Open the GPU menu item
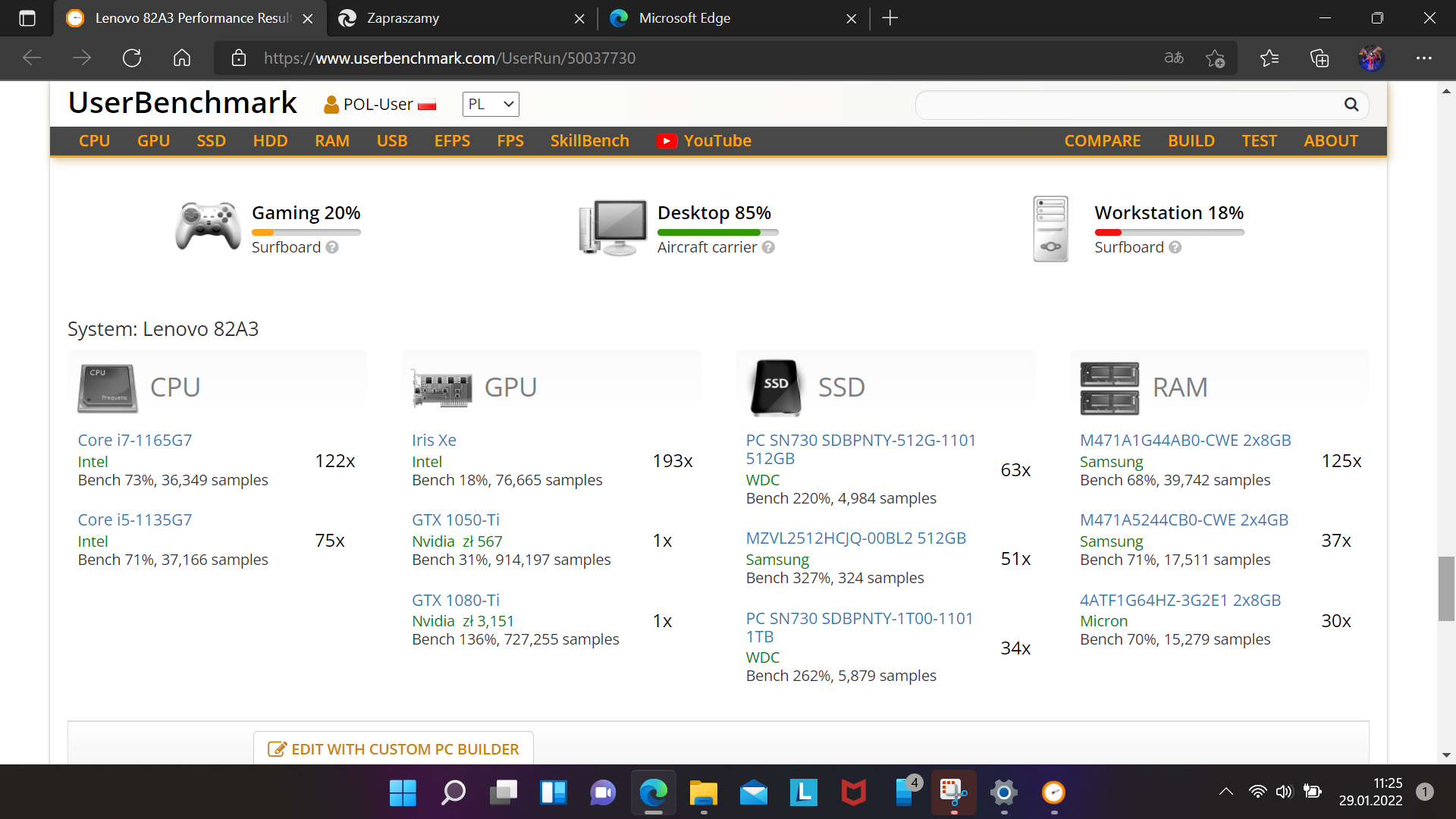 [x=153, y=141]
